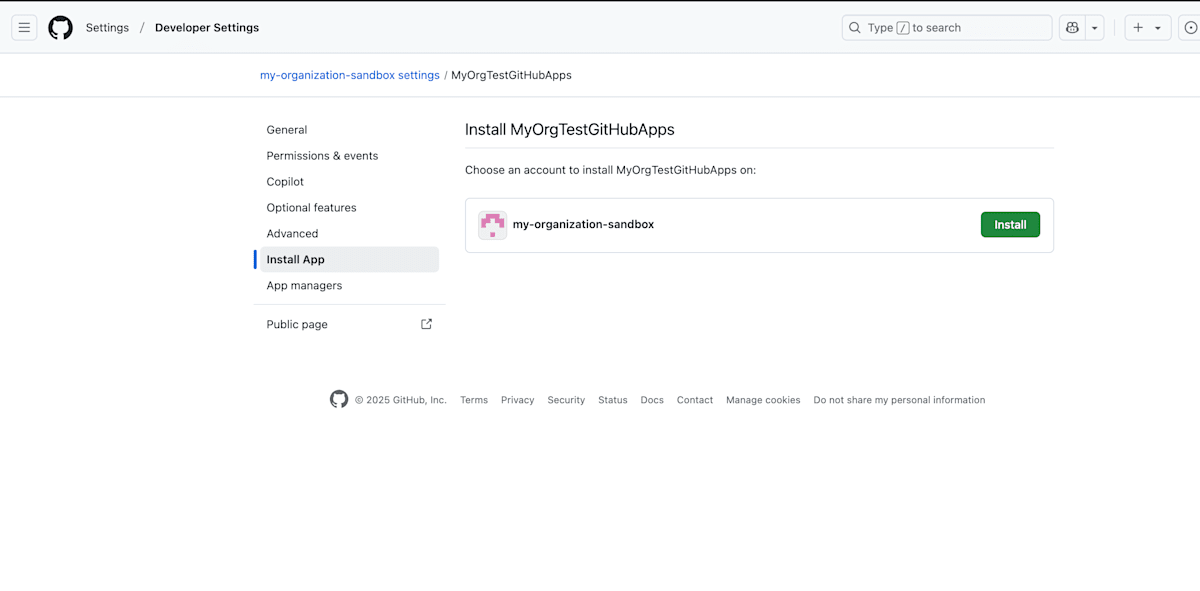Click the Developer Settings breadcrumb
Viewport: 1200px width, 591px height.
click(x=207, y=28)
